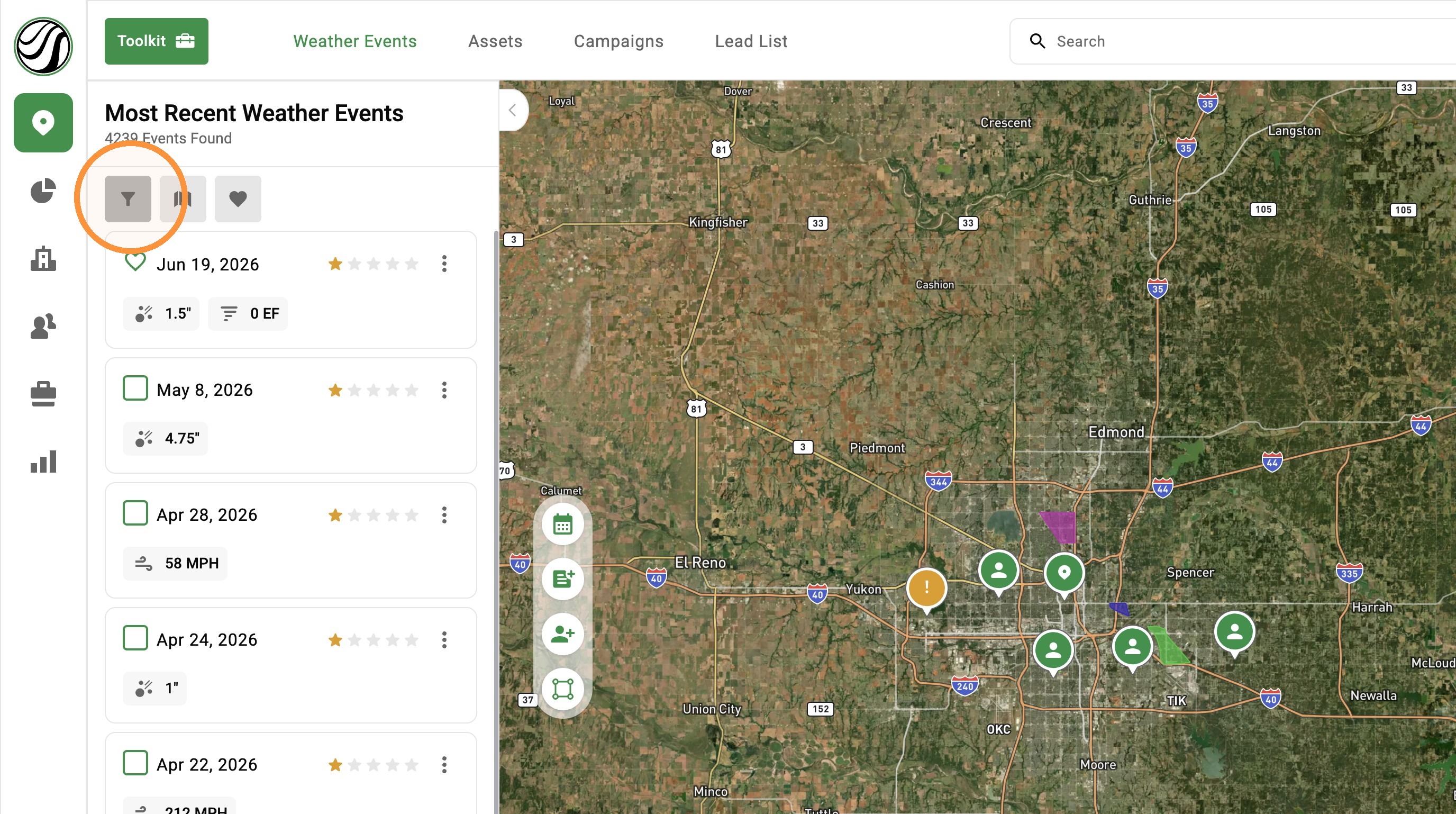
Task: Open the Campaigns tab
Action: coord(618,41)
